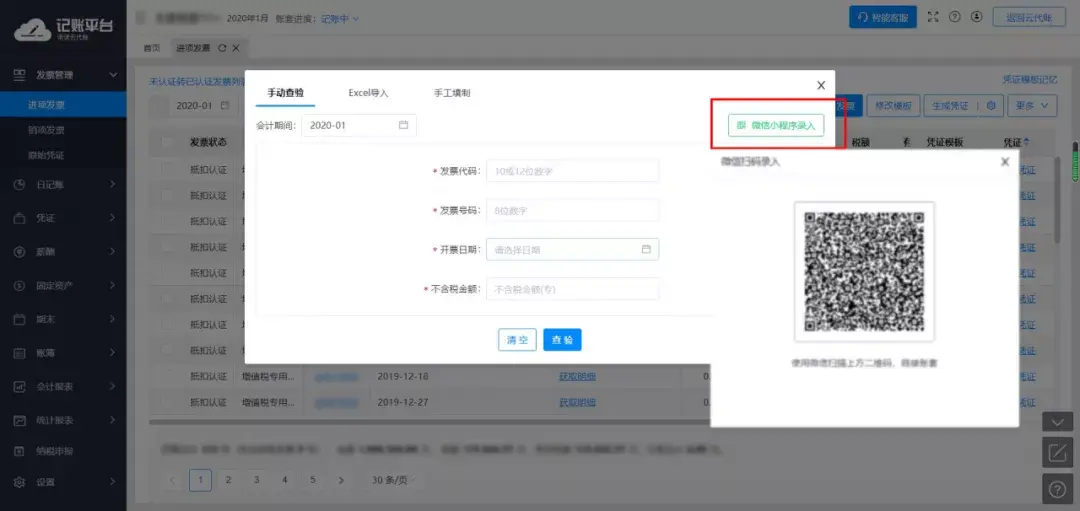Image resolution: width=1080 pixels, height=511 pixels.
Task: Switch to the 首页 page tab
Action: coord(152,48)
